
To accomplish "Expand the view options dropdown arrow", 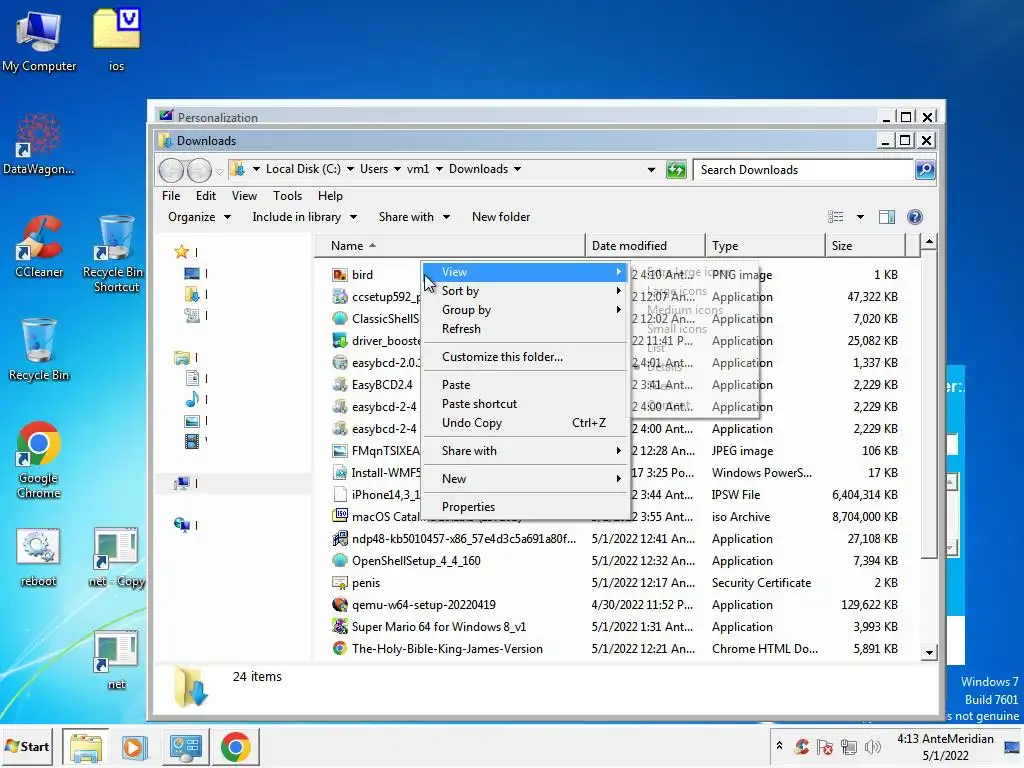I will pyautogui.click(x=860, y=217).
